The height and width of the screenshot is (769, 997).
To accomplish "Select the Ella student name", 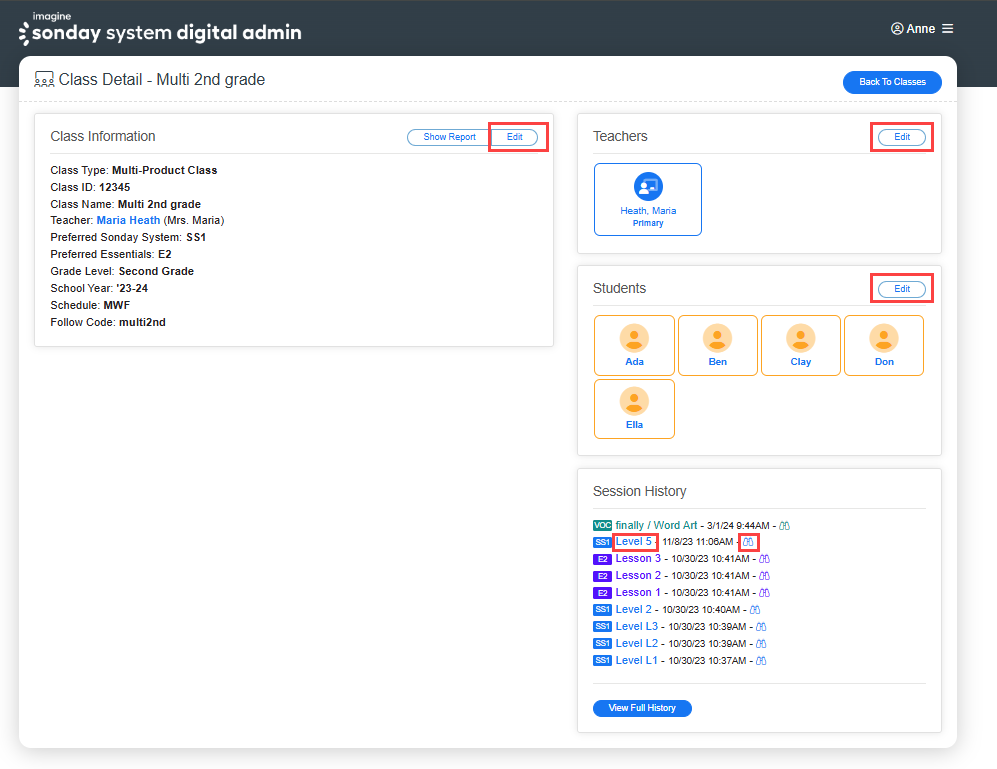I will tap(634, 425).
